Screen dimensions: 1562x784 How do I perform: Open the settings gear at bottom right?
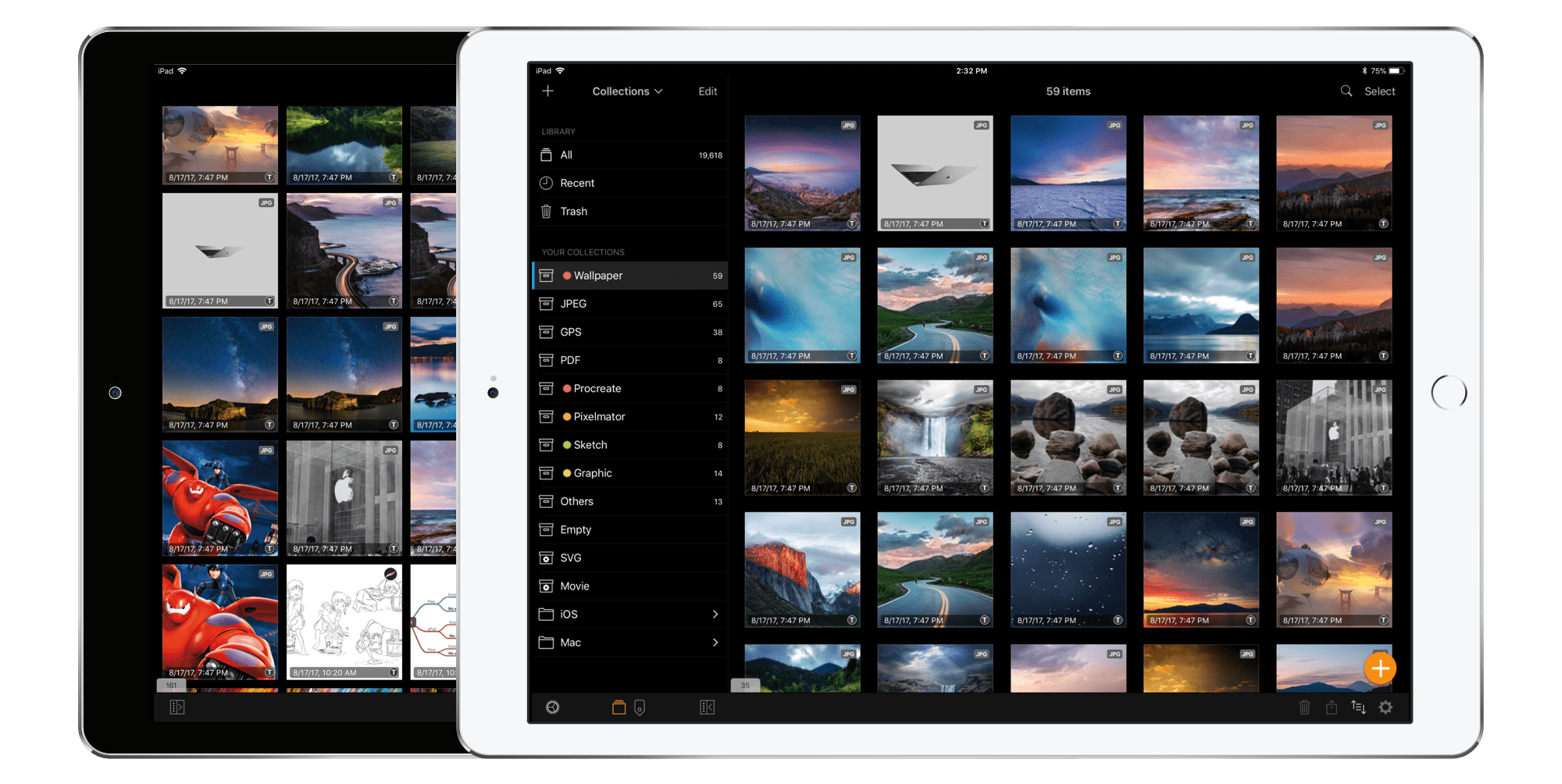[x=1385, y=708]
